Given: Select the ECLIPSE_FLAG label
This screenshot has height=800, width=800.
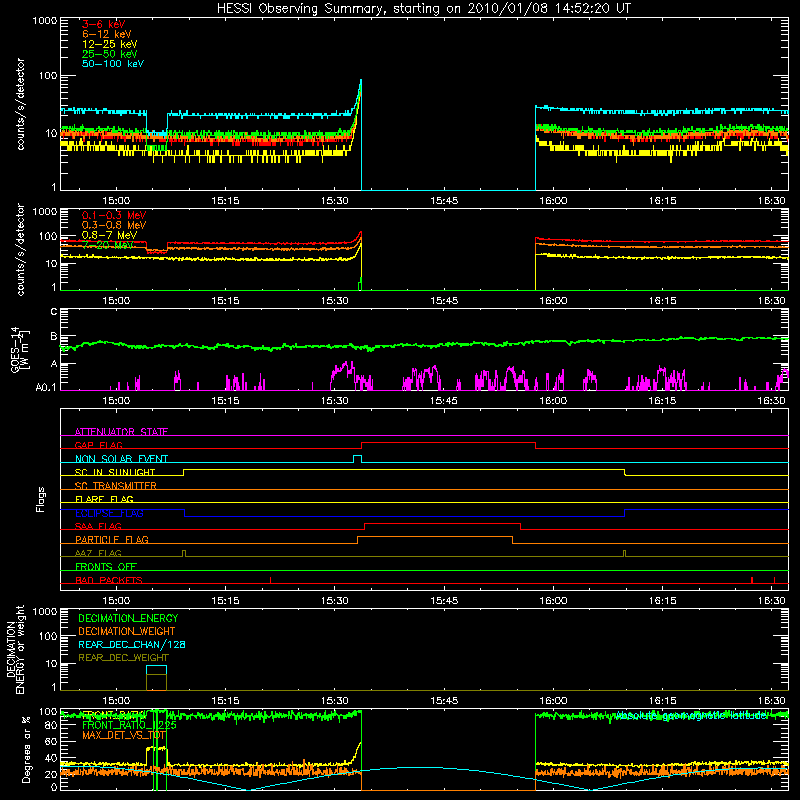Looking at the screenshot, I should pyautogui.click(x=109, y=513).
